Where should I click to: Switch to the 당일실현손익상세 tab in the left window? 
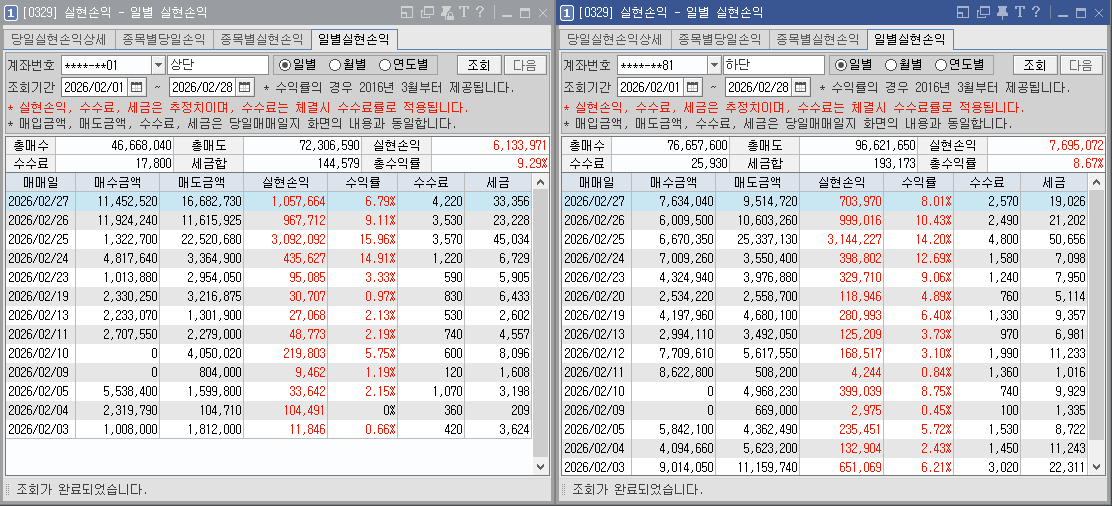click(x=59, y=40)
